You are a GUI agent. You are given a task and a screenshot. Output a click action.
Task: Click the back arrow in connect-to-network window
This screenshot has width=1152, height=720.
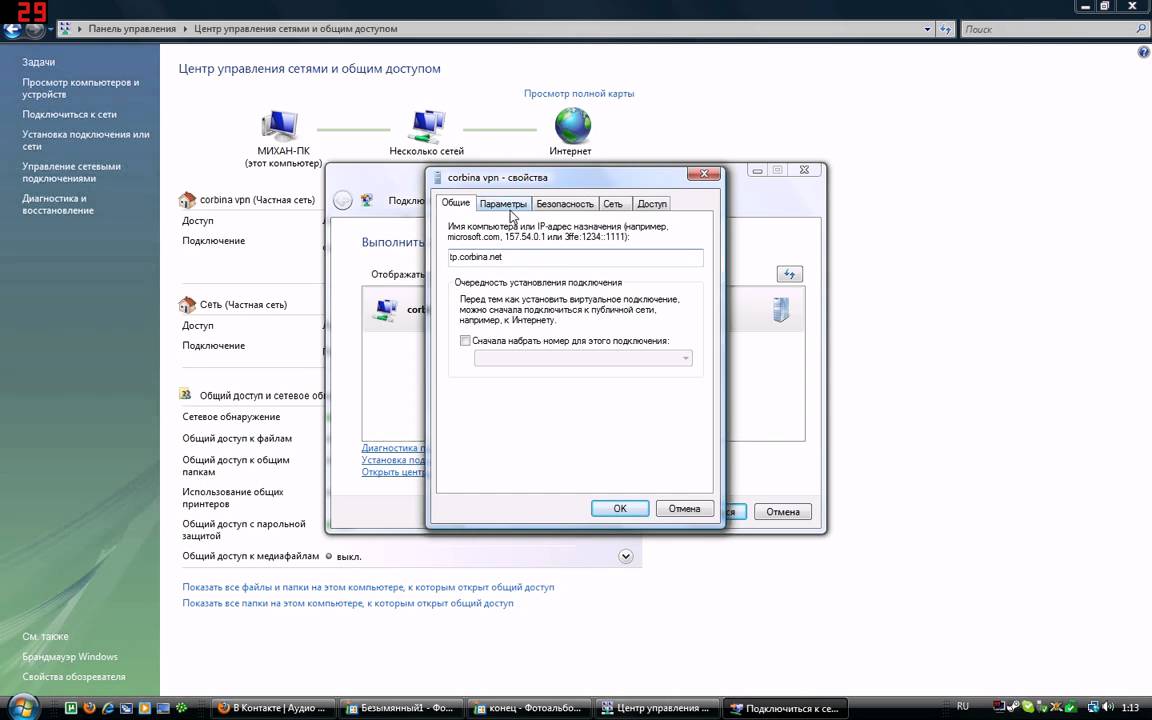(x=342, y=200)
